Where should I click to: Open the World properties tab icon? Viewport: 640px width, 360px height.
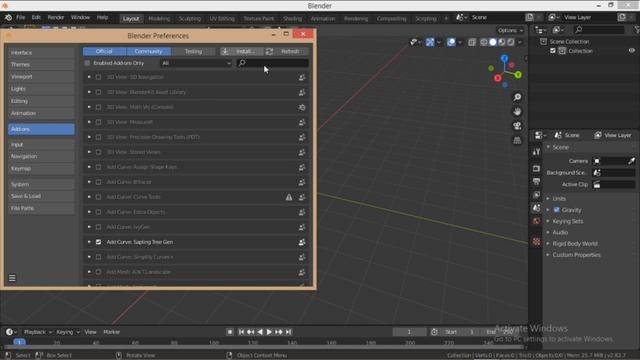point(536,221)
